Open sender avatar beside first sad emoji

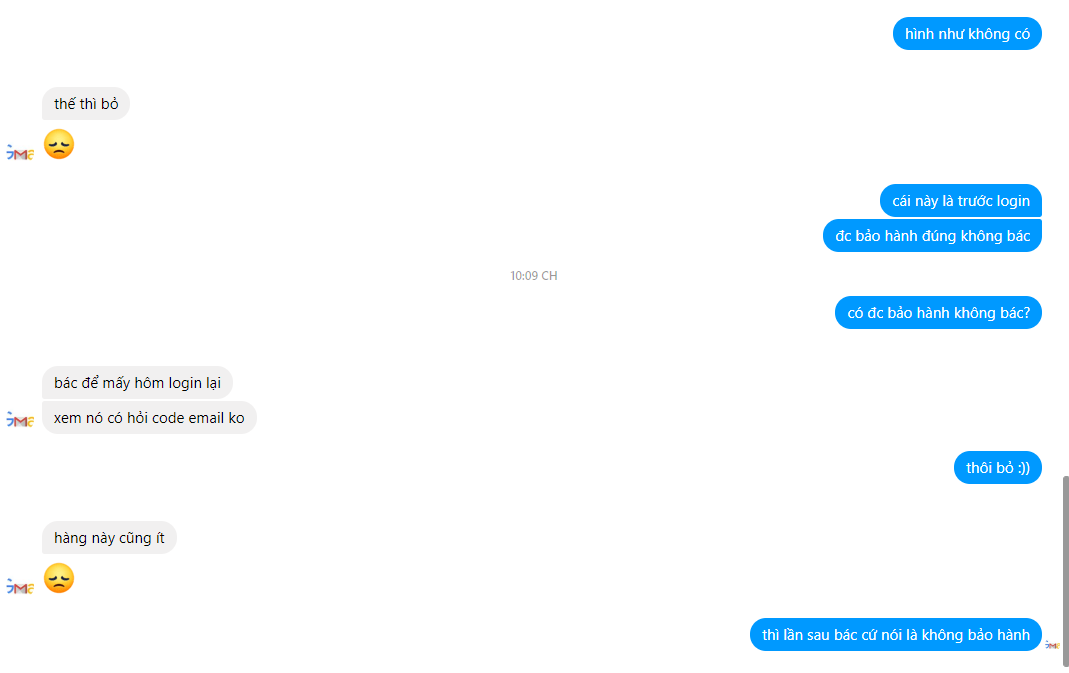pyautogui.click(x=20, y=153)
